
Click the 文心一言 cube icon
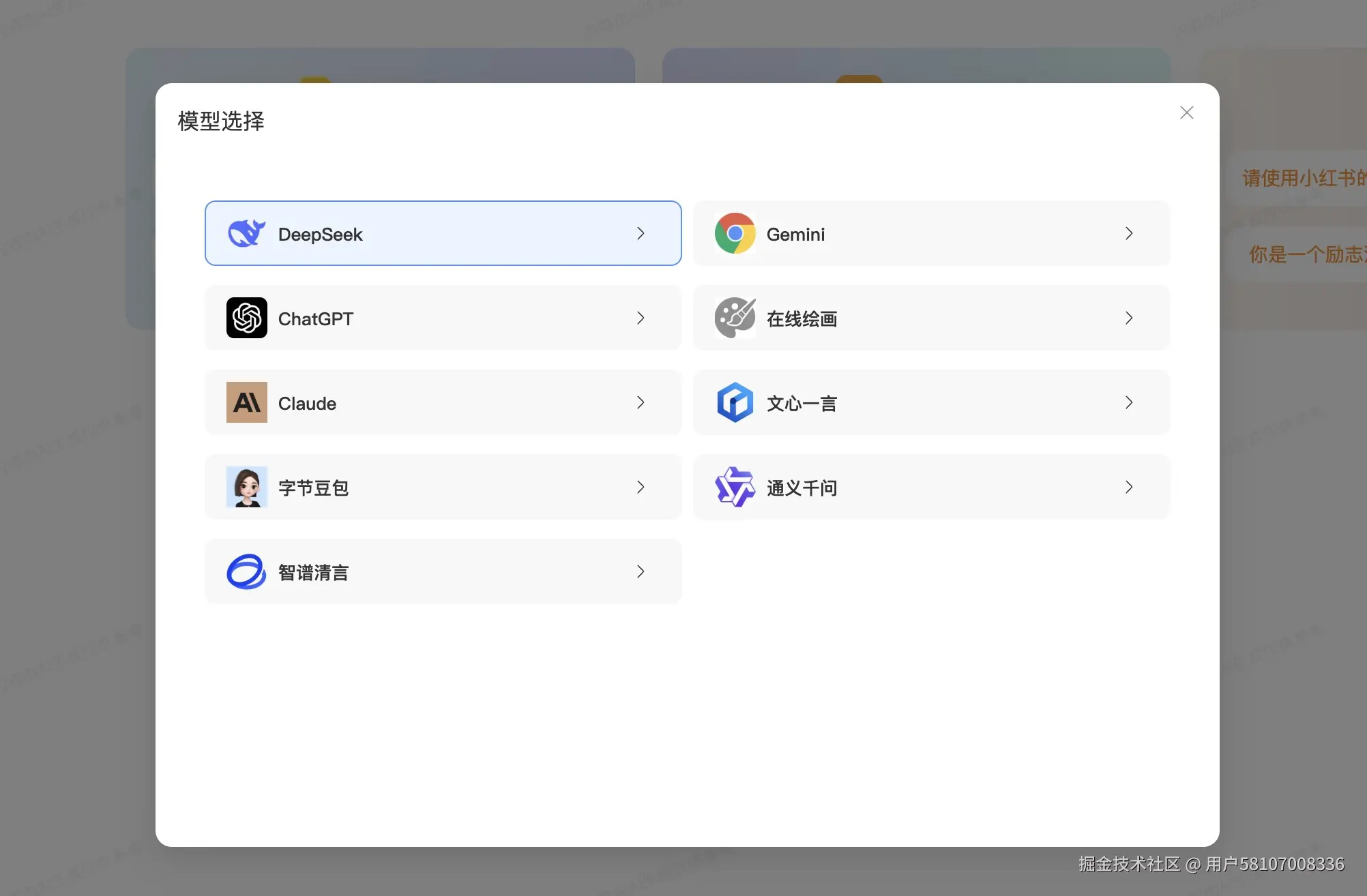coord(735,402)
